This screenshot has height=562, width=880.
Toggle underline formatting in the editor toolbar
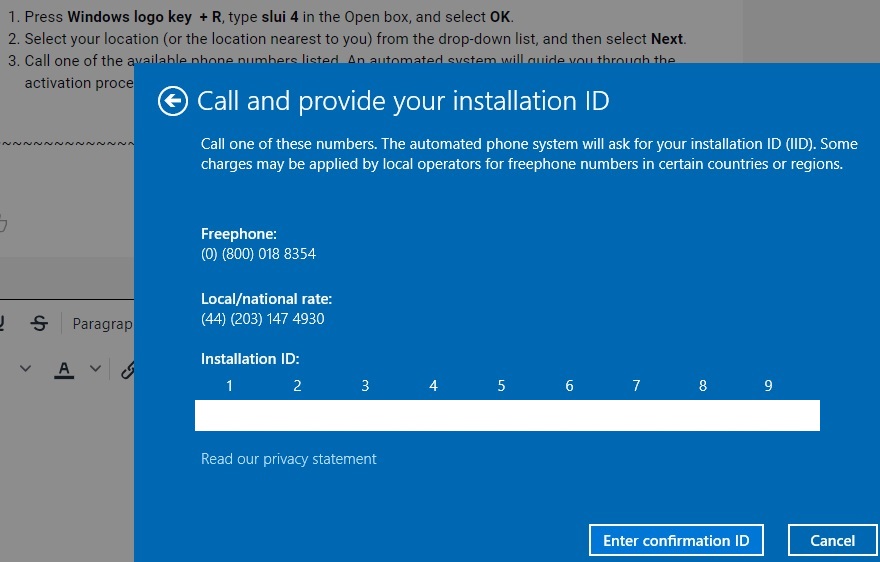(x=2, y=323)
